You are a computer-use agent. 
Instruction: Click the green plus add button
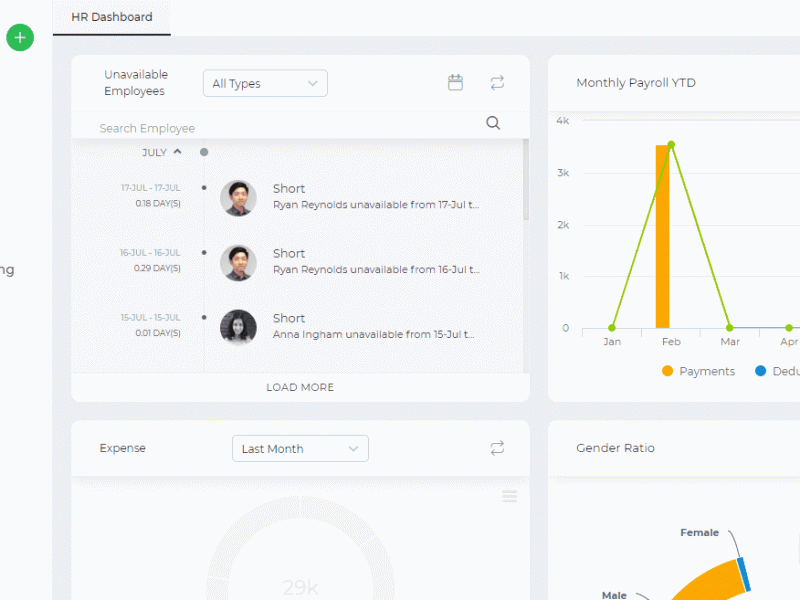(x=20, y=37)
